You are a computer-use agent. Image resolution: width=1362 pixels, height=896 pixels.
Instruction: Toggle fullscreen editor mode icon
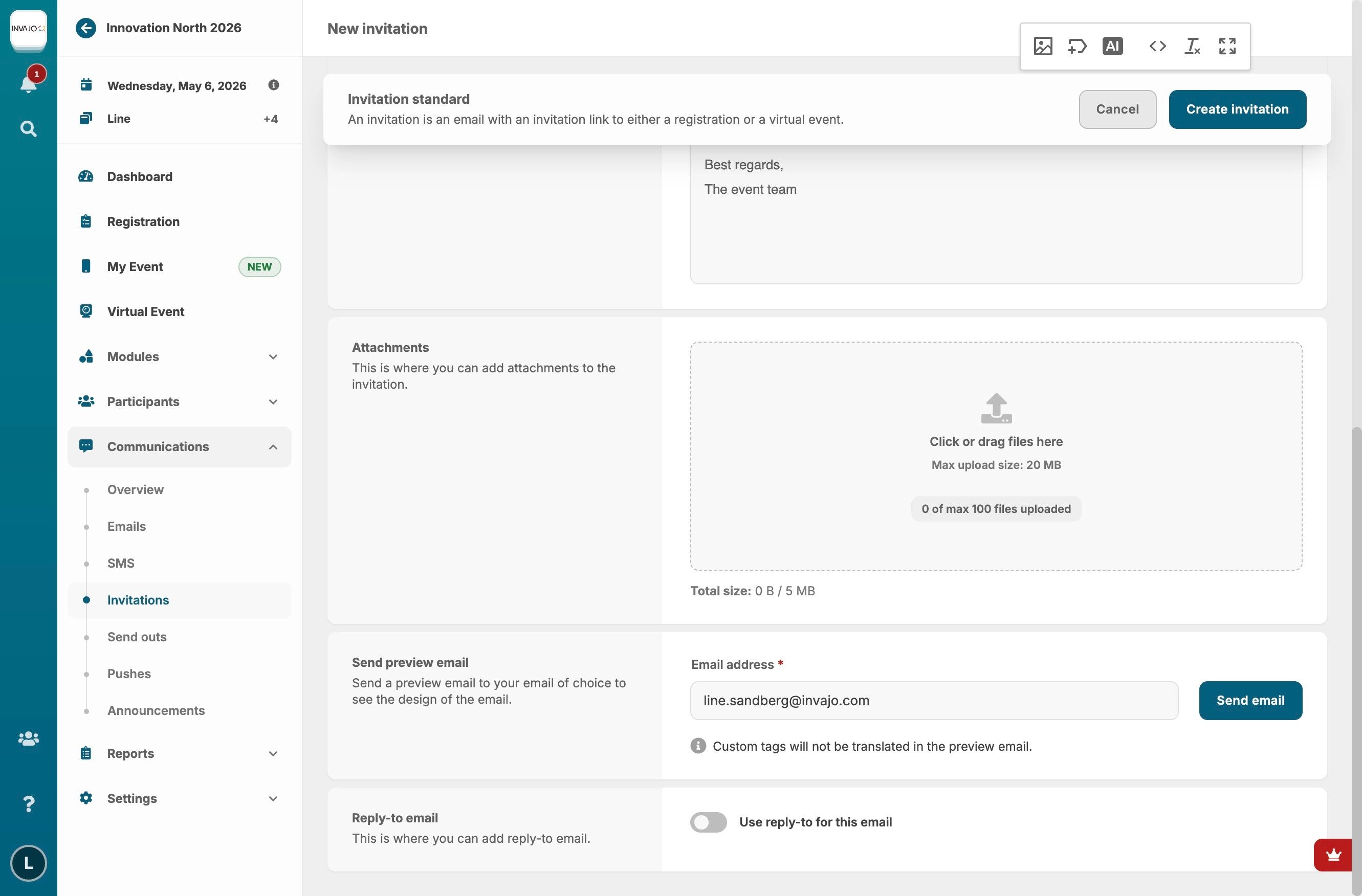[1227, 47]
